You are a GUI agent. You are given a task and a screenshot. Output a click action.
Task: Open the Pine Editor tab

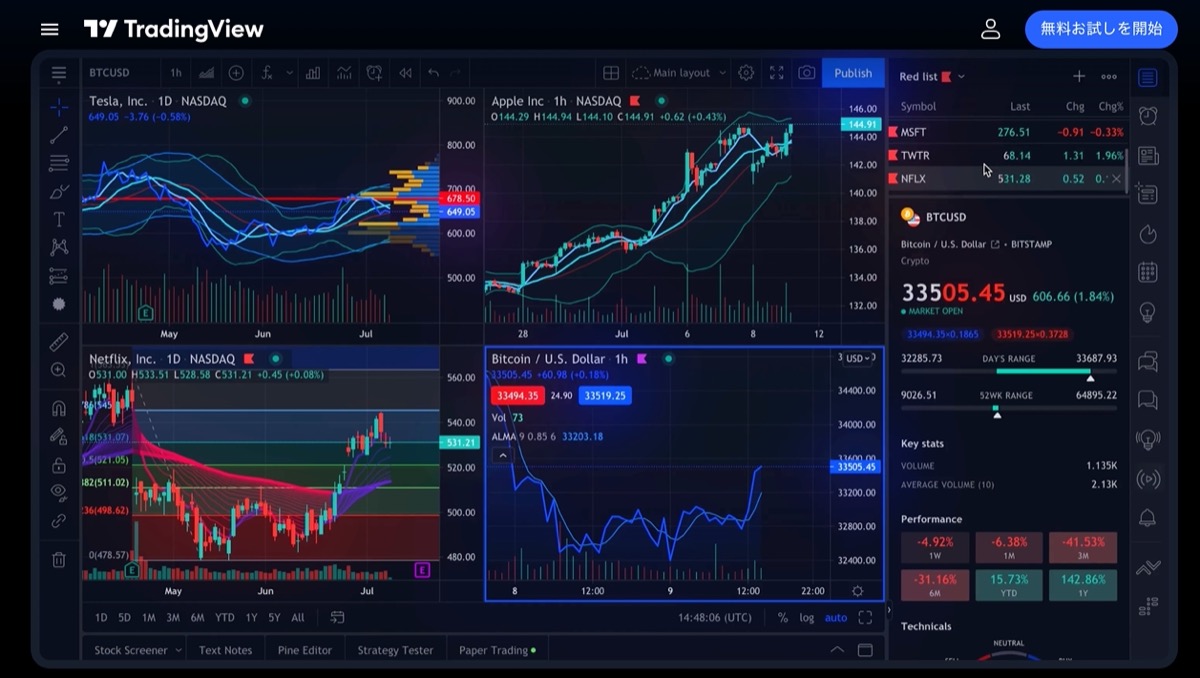click(304, 650)
